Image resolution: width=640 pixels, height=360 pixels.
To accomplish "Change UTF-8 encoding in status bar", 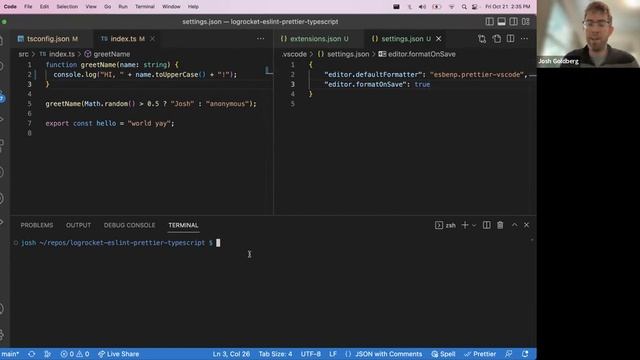I will coord(311,354).
